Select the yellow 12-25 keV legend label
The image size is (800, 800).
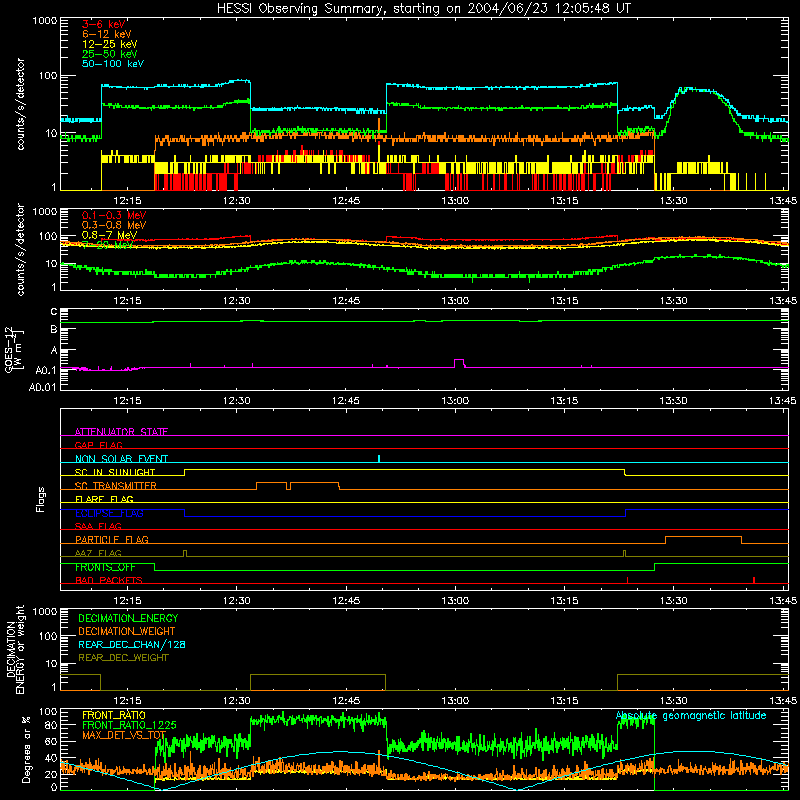point(110,44)
